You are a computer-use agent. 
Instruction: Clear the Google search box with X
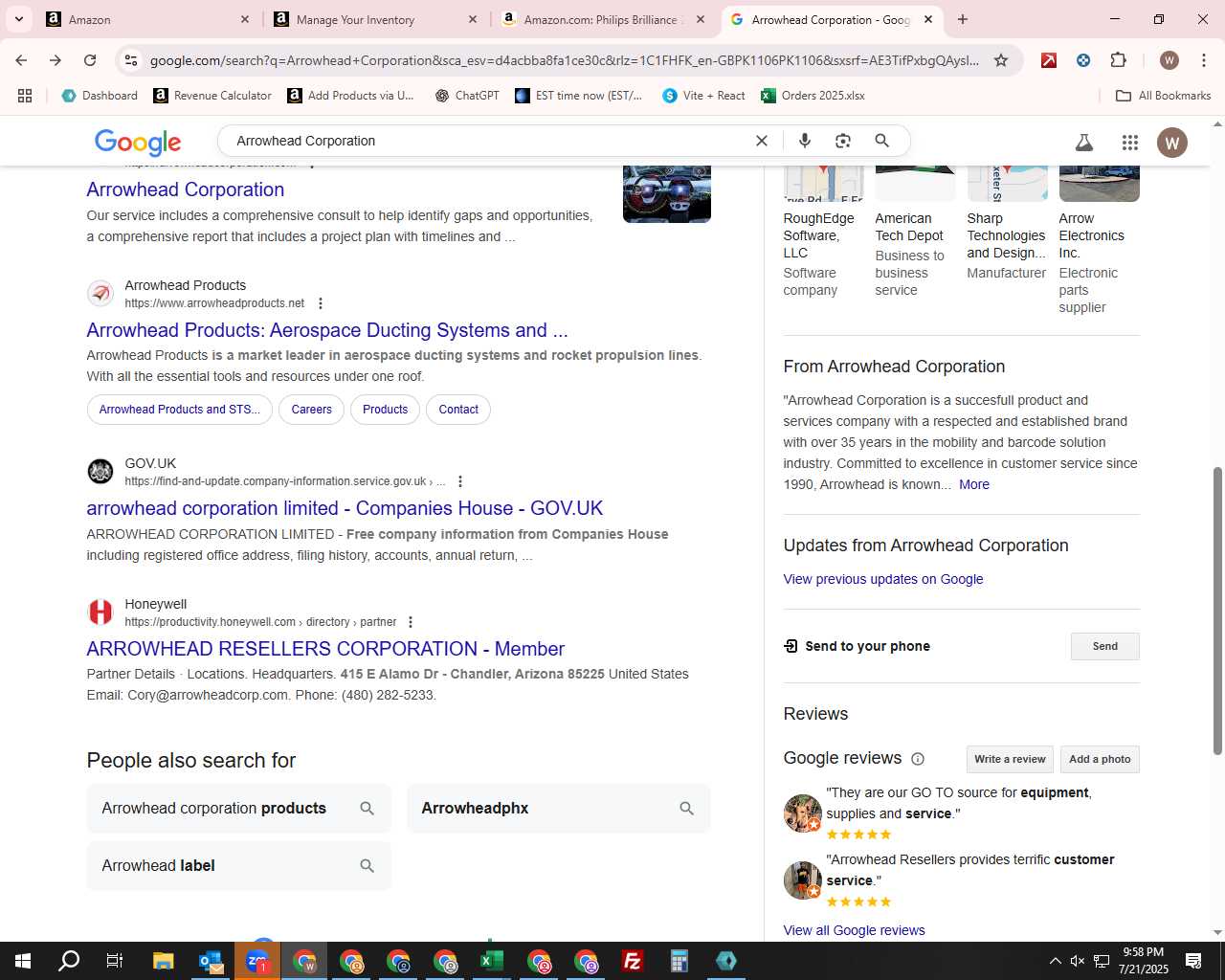[x=762, y=141]
